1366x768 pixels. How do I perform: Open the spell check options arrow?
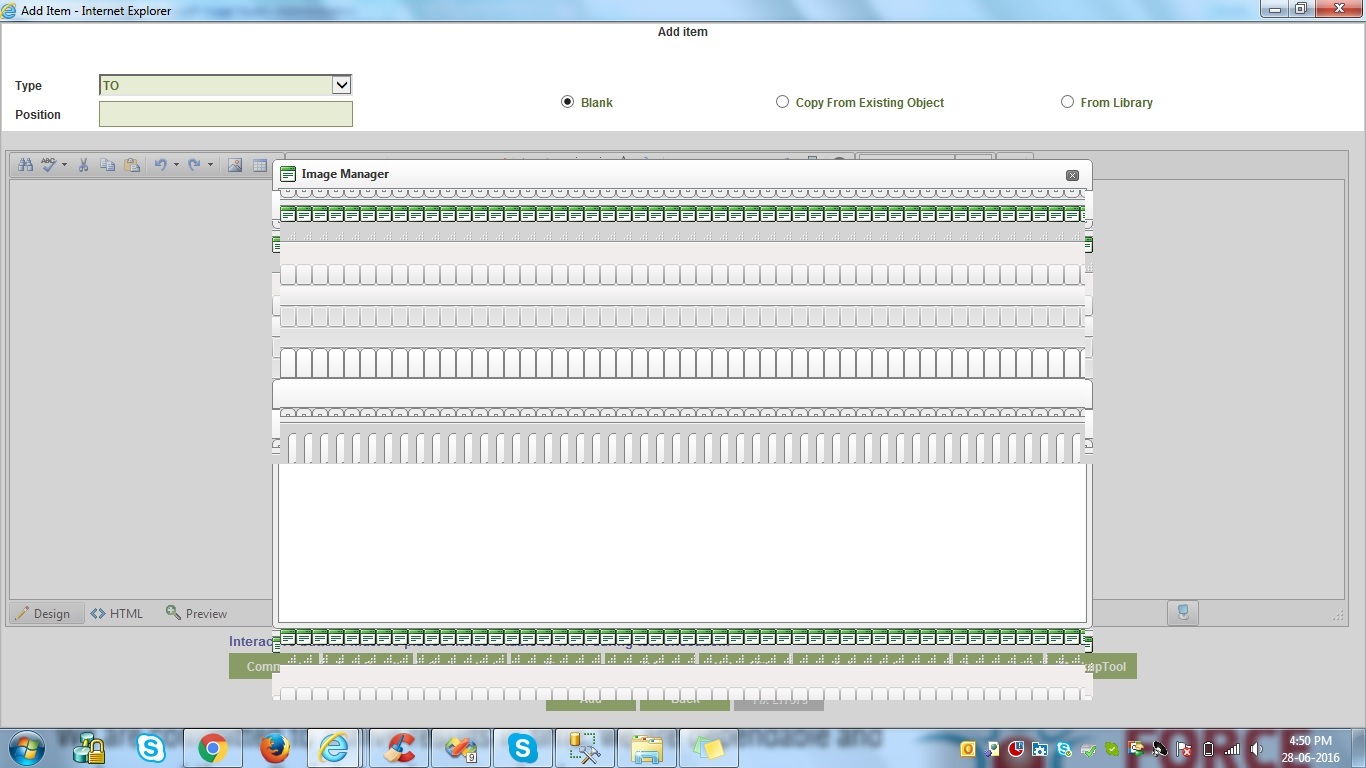point(64,165)
